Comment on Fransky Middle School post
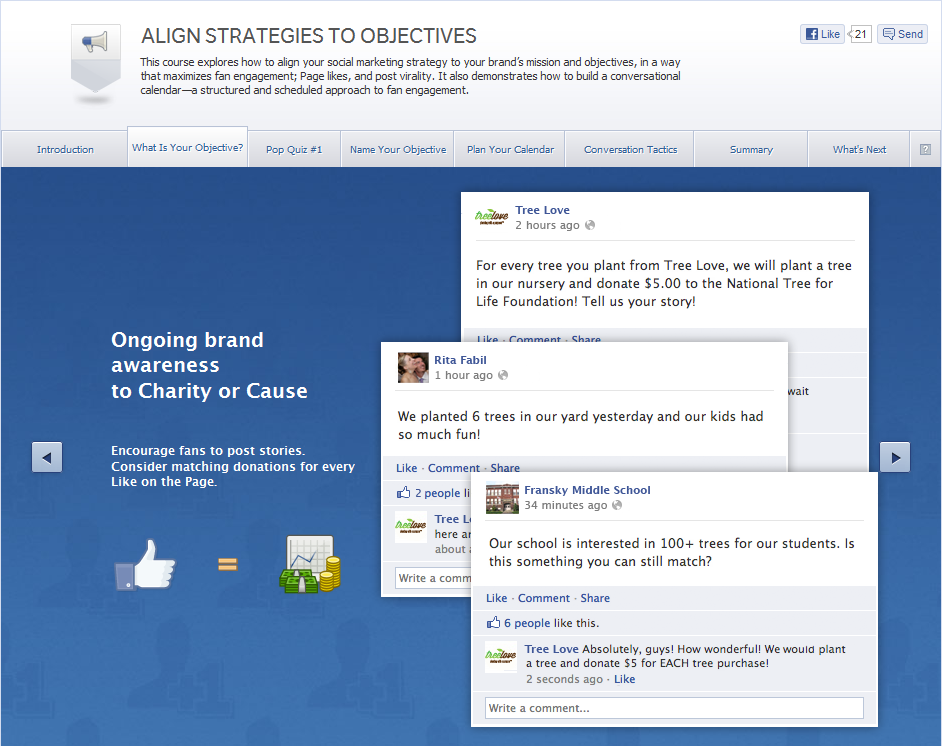The image size is (942, 746). [x=544, y=598]
